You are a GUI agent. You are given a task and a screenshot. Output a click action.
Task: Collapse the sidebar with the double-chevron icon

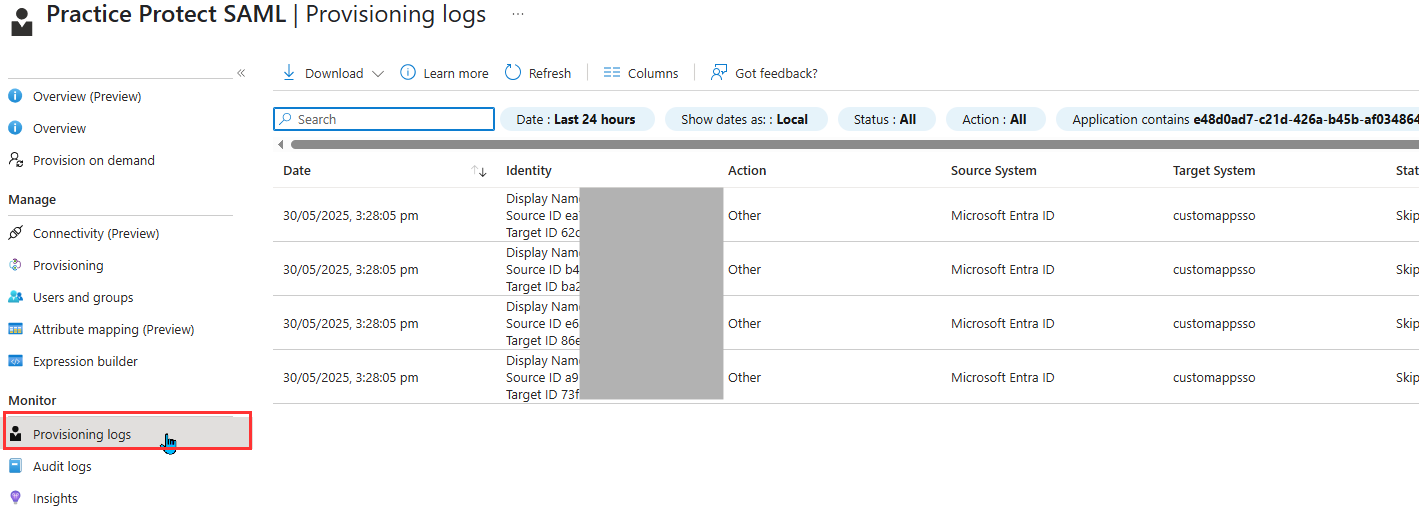pos(241,73)
